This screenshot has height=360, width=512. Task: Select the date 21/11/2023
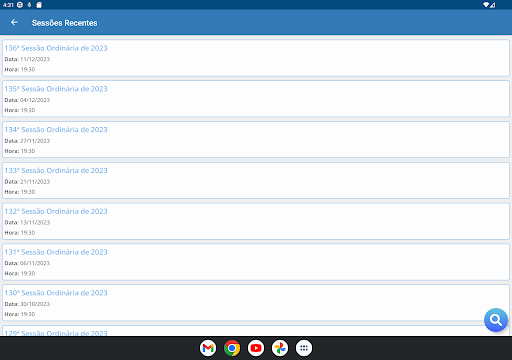[x=35, y=182]
